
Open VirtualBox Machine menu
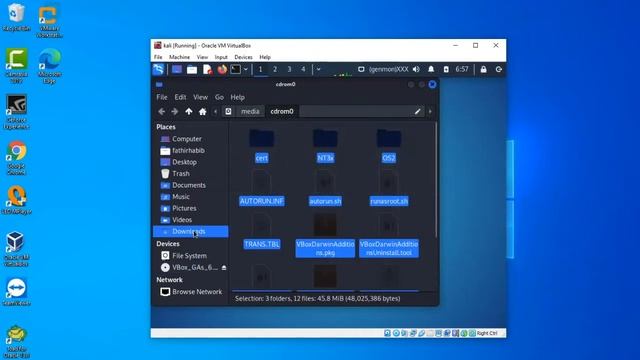pyautogui.click(x=179, y=57)
